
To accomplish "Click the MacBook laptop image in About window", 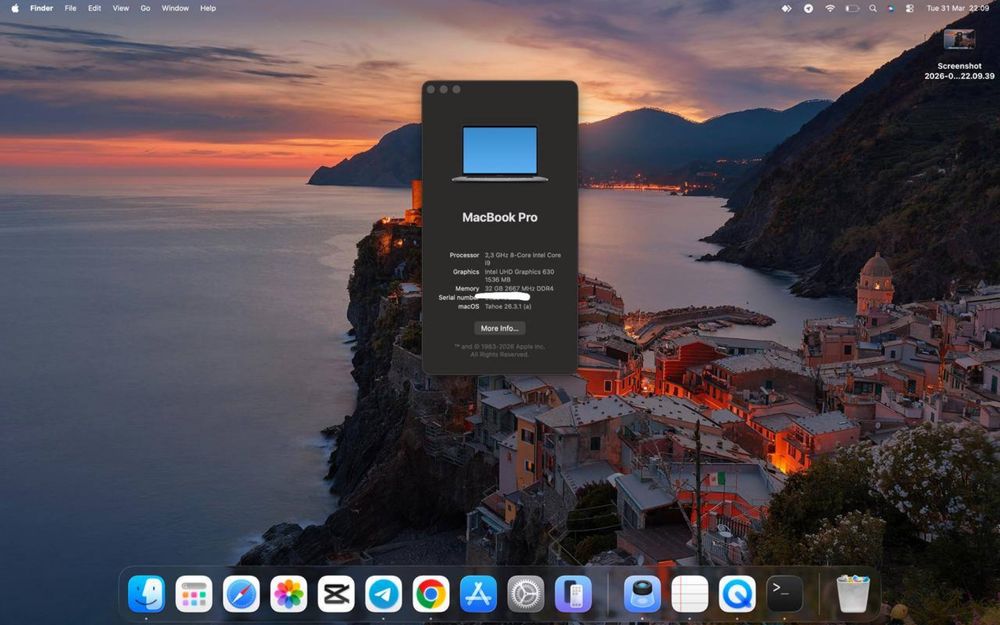I will coord(499,154).
